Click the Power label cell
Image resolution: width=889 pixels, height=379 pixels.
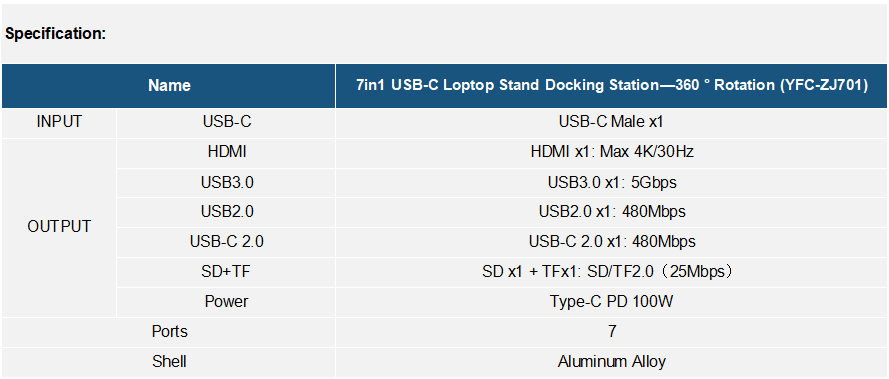tap(226, 301)
